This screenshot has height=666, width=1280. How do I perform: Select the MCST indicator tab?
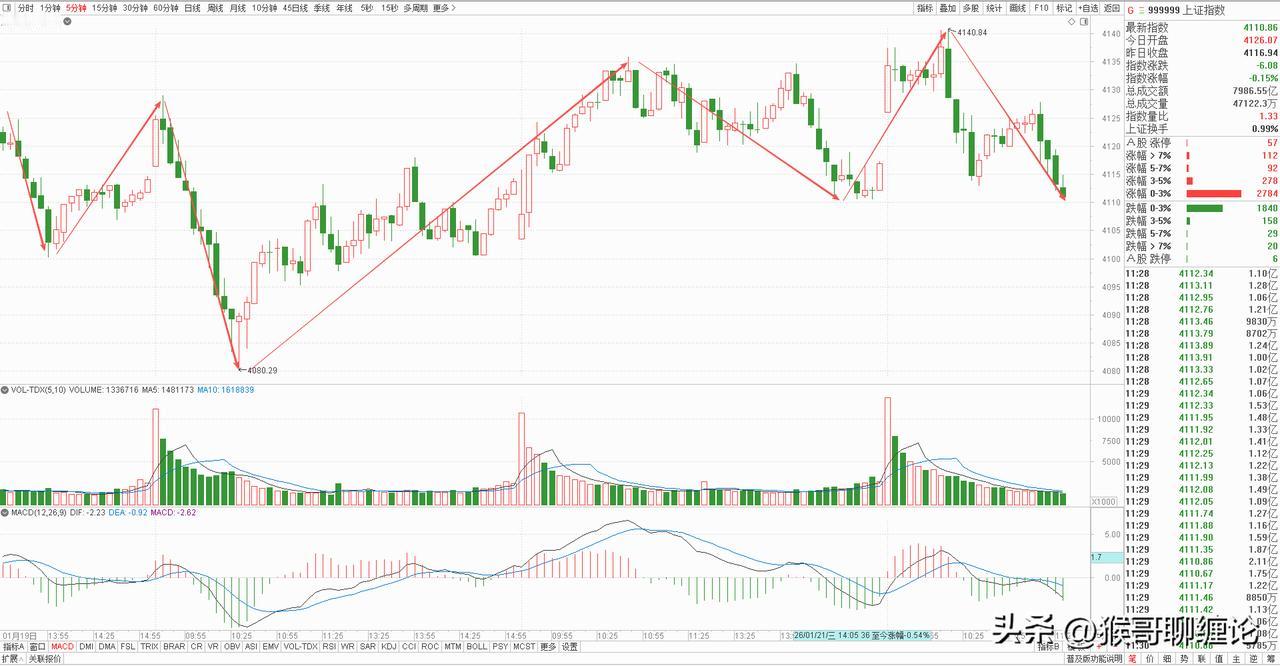[524, 647]
